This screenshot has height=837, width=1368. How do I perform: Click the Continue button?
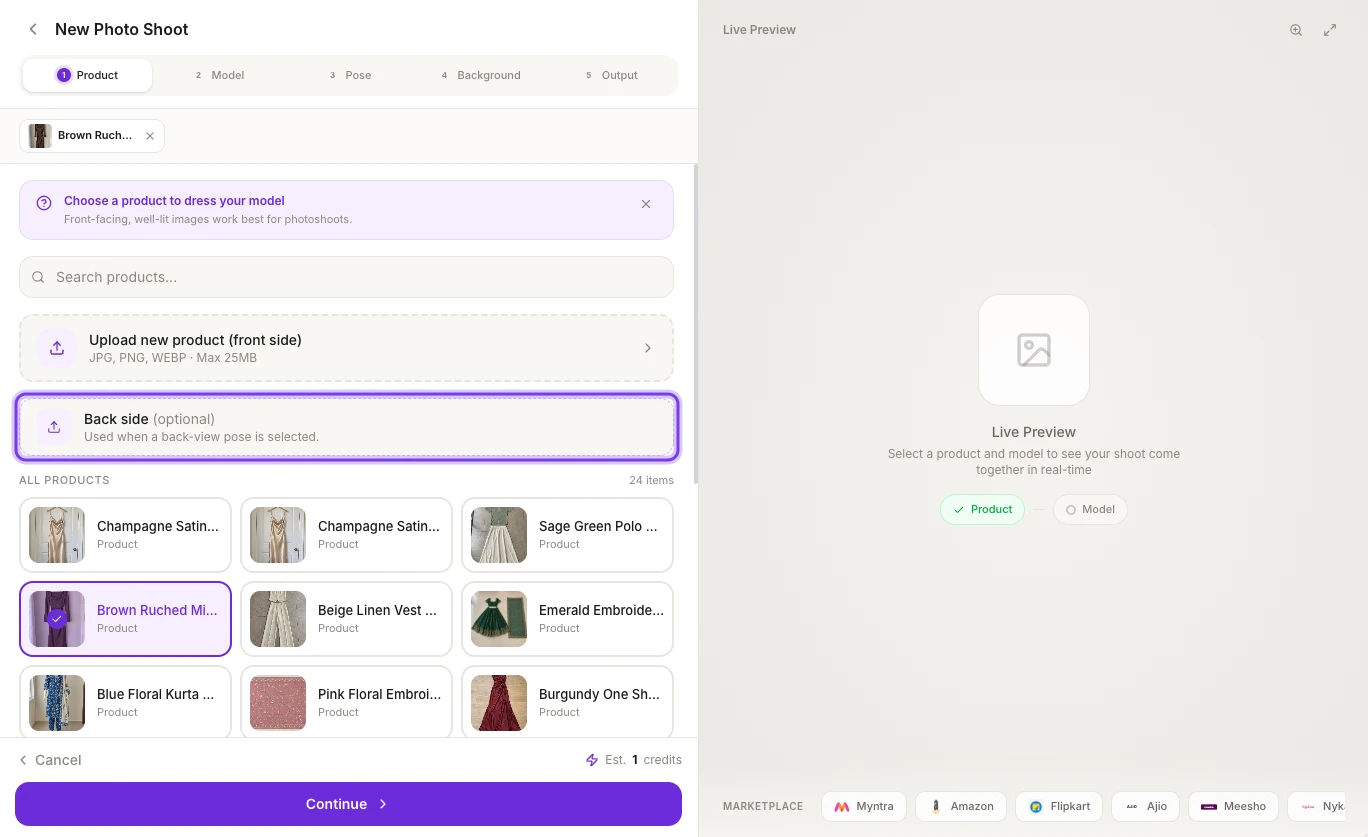pyautogui.click(x=348, y=804)
